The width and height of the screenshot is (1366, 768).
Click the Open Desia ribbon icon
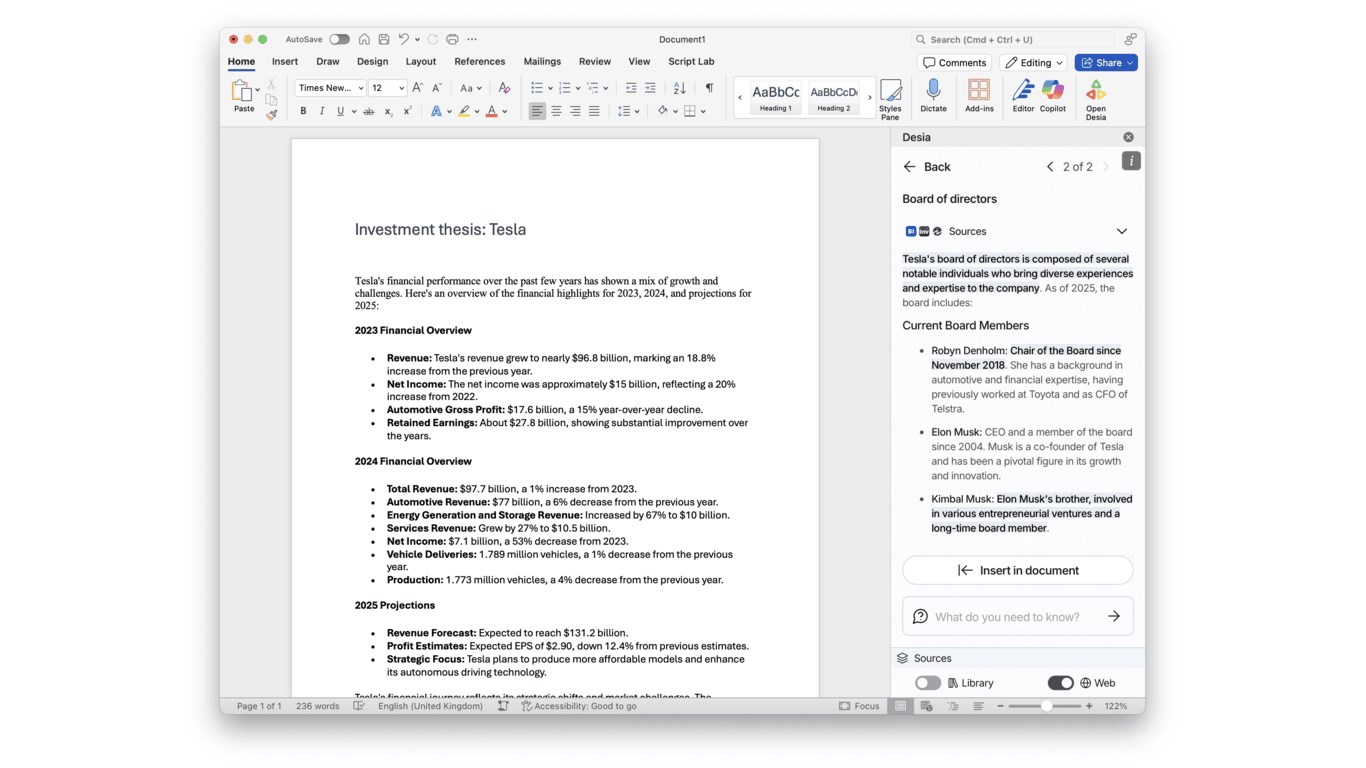(x=1096, y=100)
